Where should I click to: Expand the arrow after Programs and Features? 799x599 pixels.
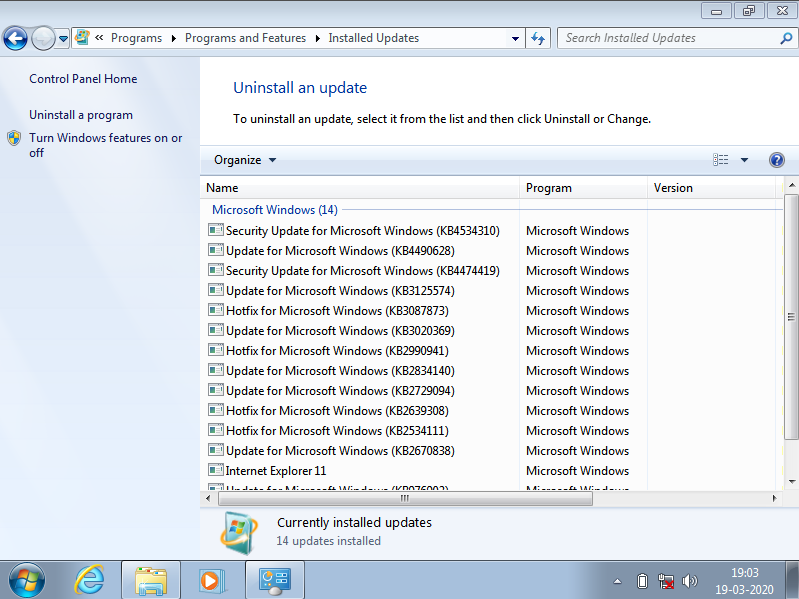[x=317, y=39]
